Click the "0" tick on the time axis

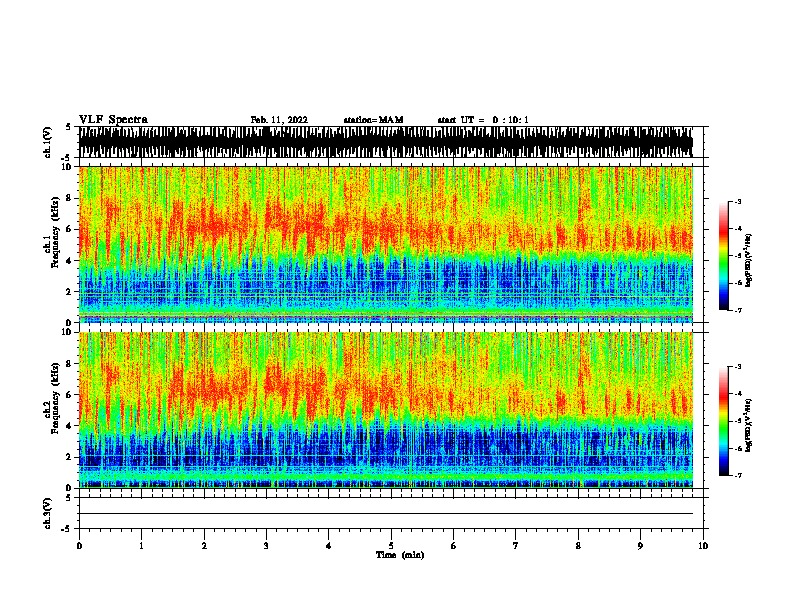79,546
